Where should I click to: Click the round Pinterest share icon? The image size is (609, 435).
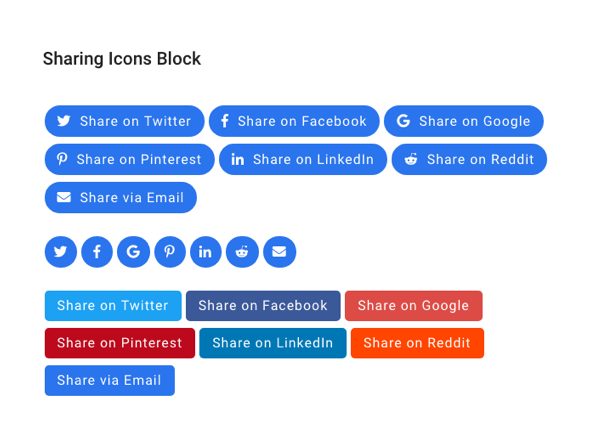(169, 252)
